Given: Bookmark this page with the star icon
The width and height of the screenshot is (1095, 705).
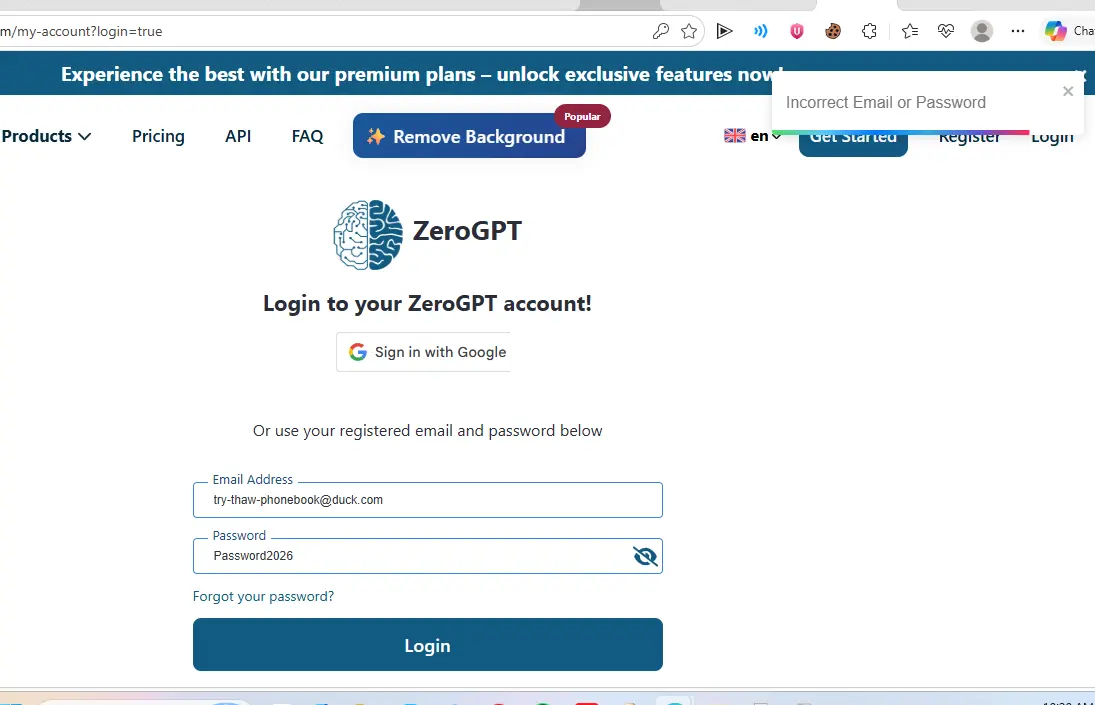Looking at the screenshot, I should tap(689, 31).
